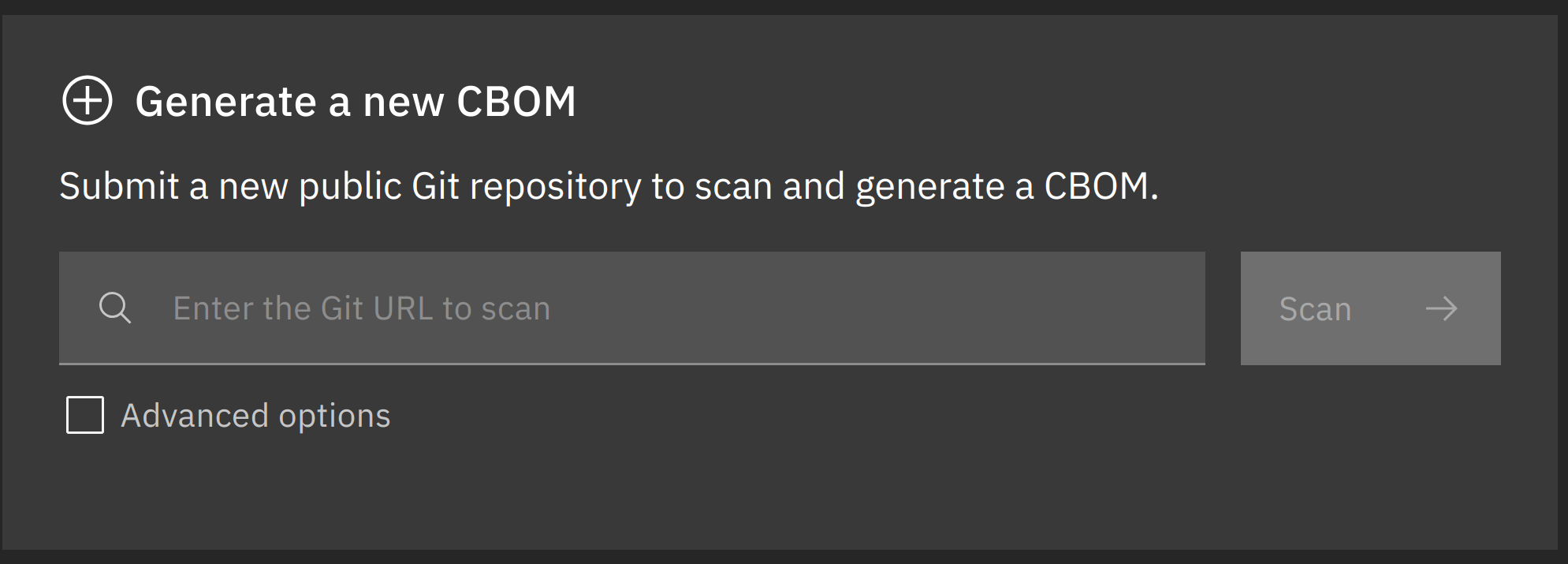Click the 'Submit a new public Git repository' description
1568x564 pixels.
pos(609,187)
